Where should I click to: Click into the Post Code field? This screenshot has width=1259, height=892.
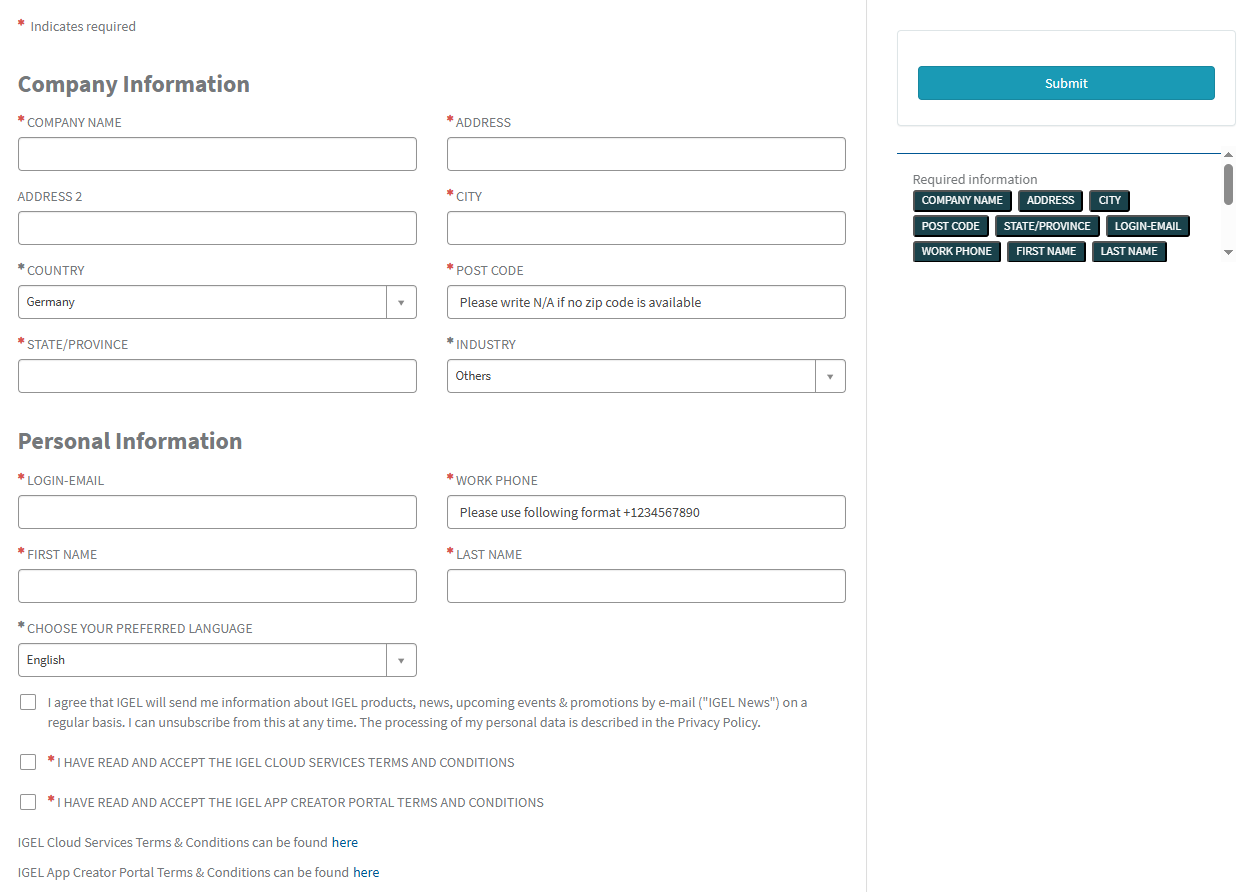click(x=645, y=302)
